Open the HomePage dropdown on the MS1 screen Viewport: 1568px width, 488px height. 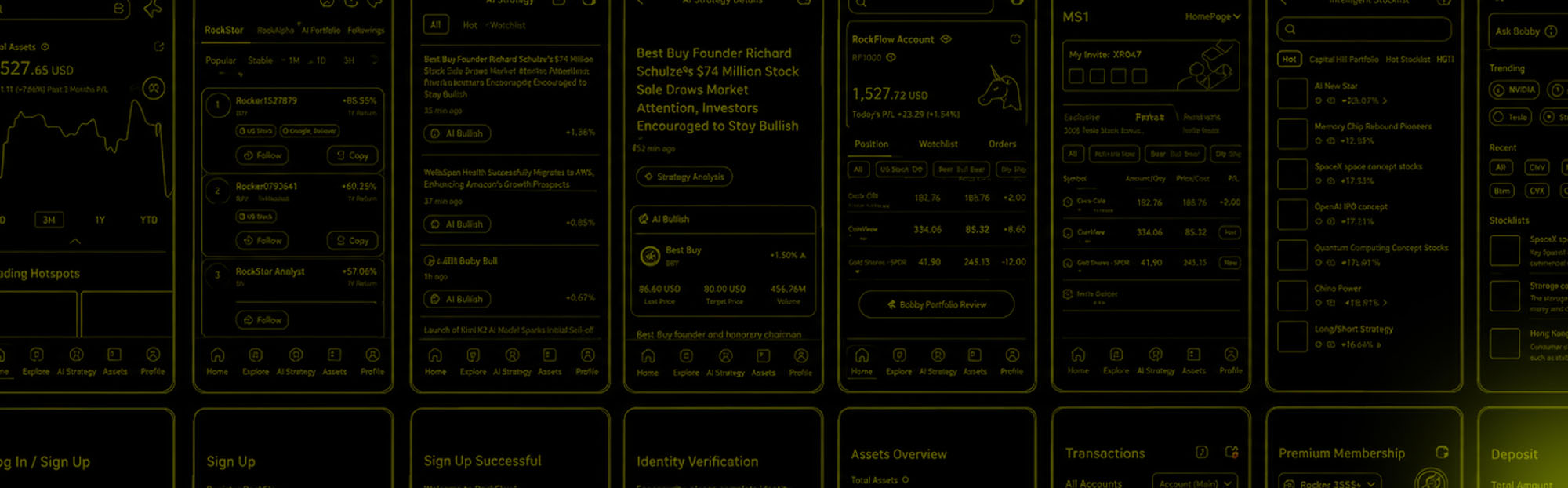pyautogui.click(x=1212, y=16)
